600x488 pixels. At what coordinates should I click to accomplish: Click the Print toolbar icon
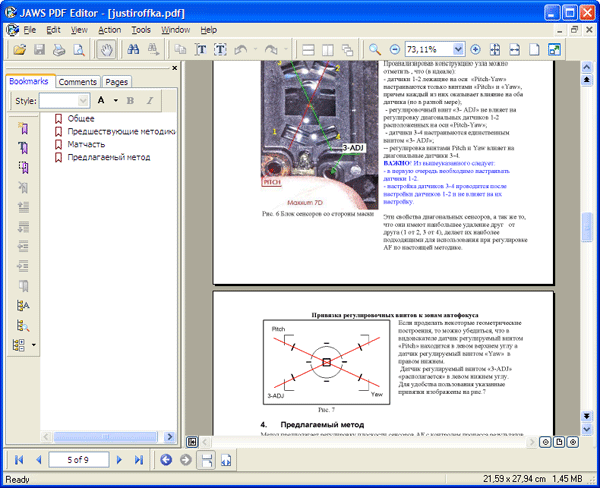[x=59, y=49]
